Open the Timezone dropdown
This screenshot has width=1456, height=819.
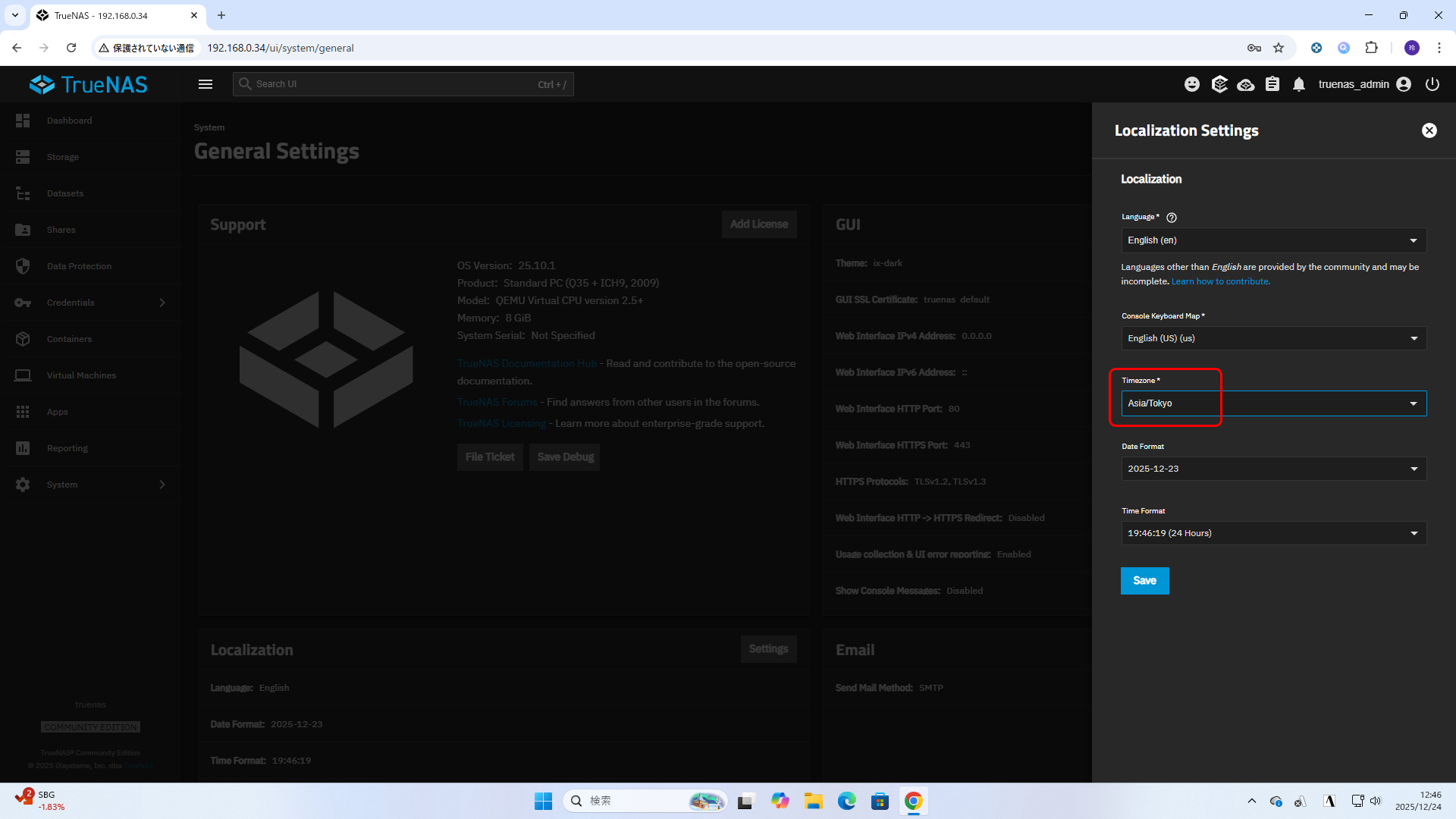pyautogui.click(x=1273, y=403)
